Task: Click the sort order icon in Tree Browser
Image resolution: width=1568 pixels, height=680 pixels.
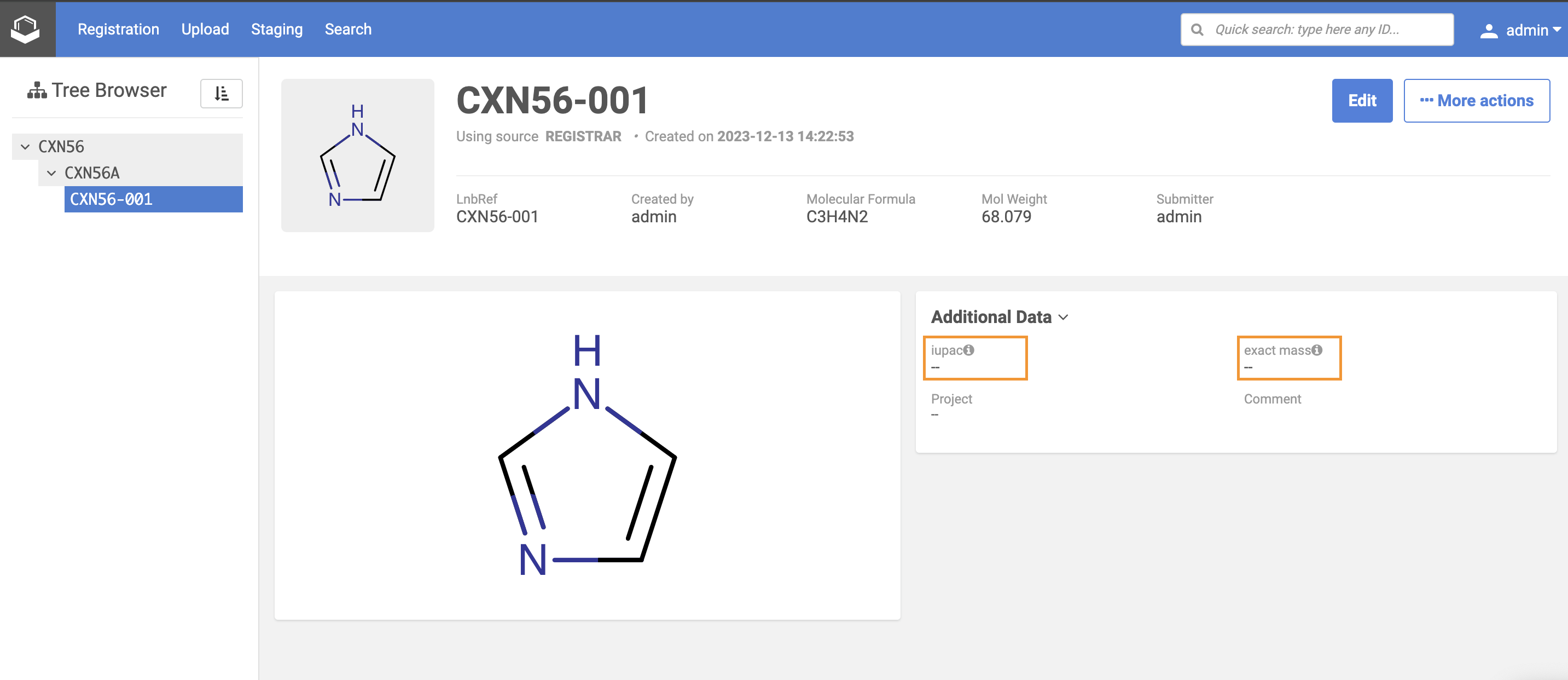Action: [221, 93]
